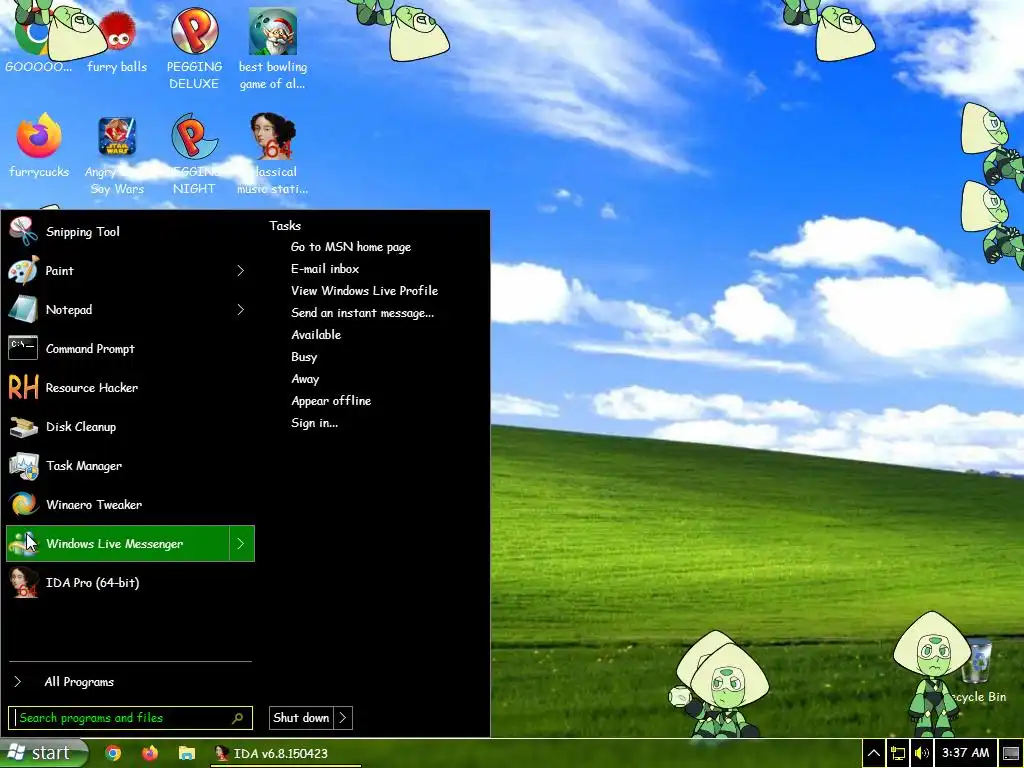Open Resource Hacker program
Screen dimensions: 1024x768
pos(129,388)
